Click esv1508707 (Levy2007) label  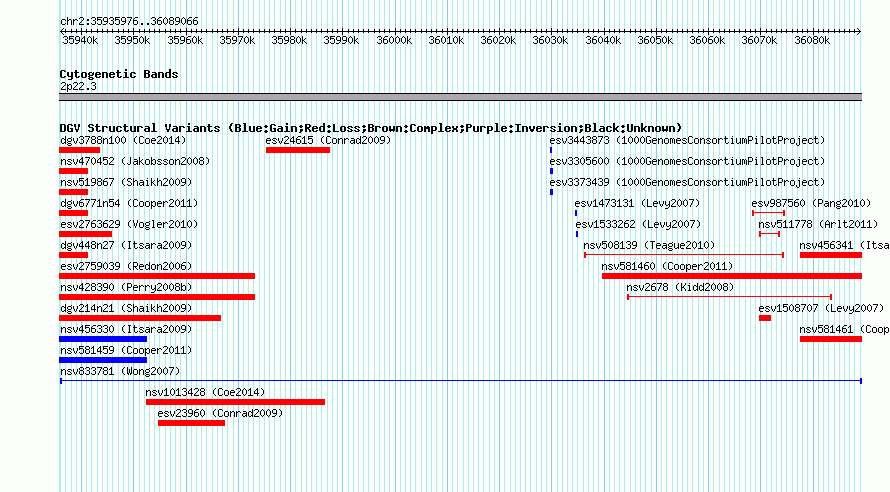tap(821, 308)
